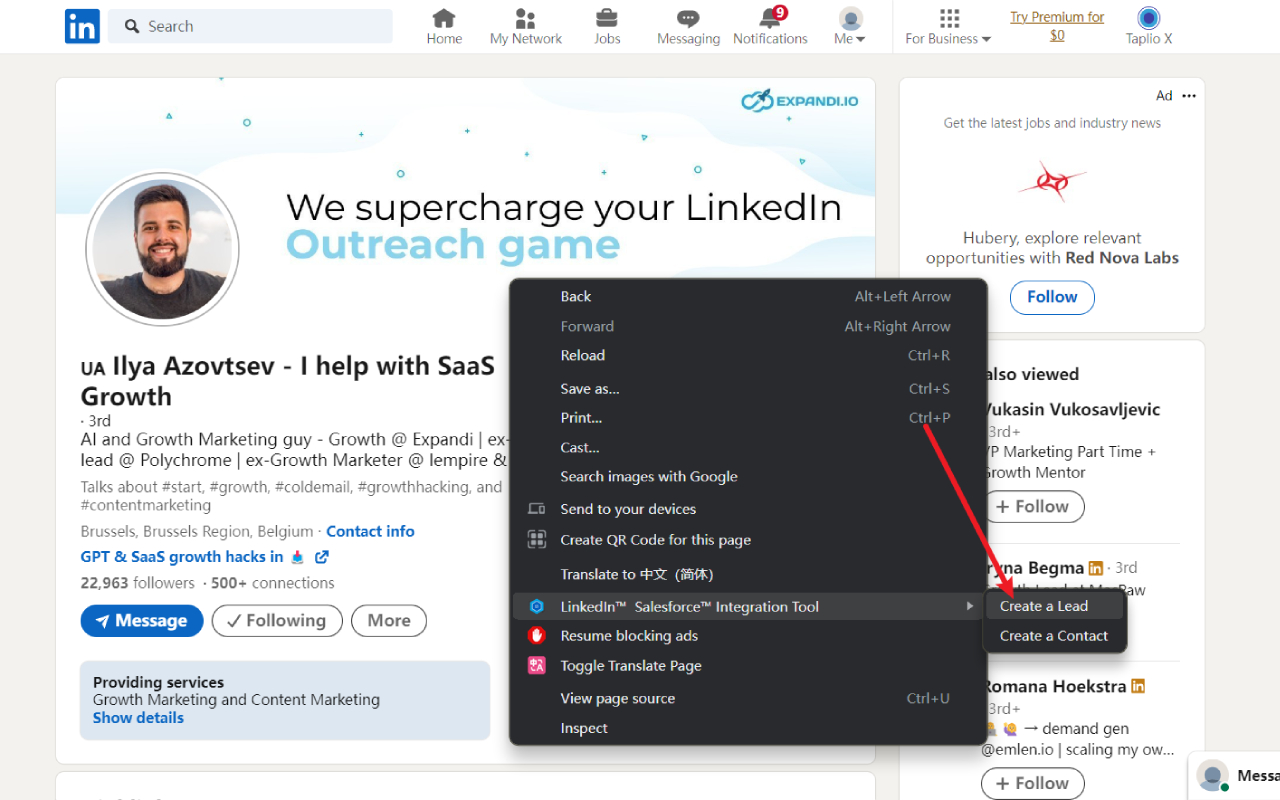Open the Messaging icon
The width and height of the screenshot is (1280, 800).
click(x=688, y=18)
